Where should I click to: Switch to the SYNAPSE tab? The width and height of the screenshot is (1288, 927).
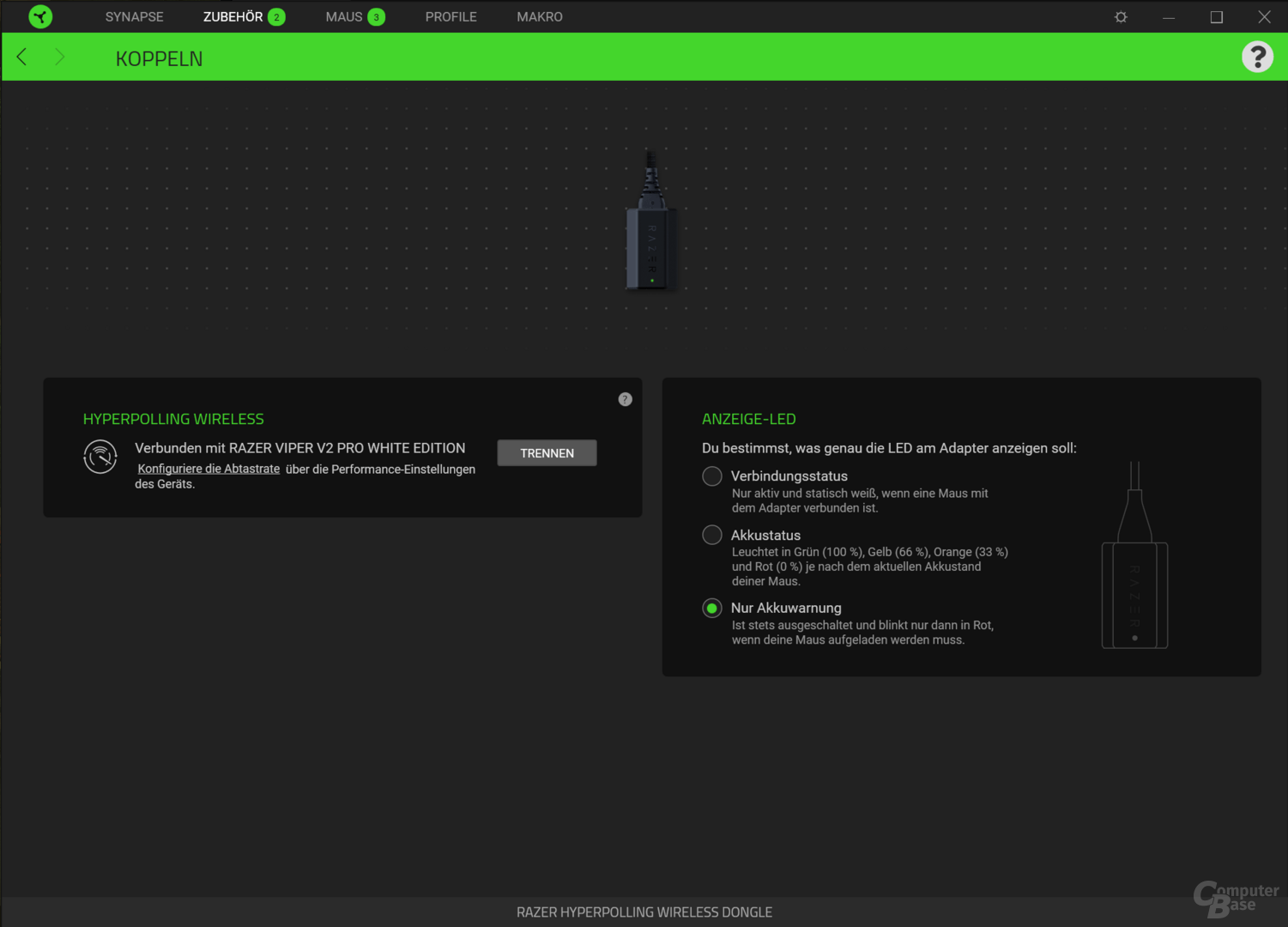pyautogui.click(x=134, y=17)
